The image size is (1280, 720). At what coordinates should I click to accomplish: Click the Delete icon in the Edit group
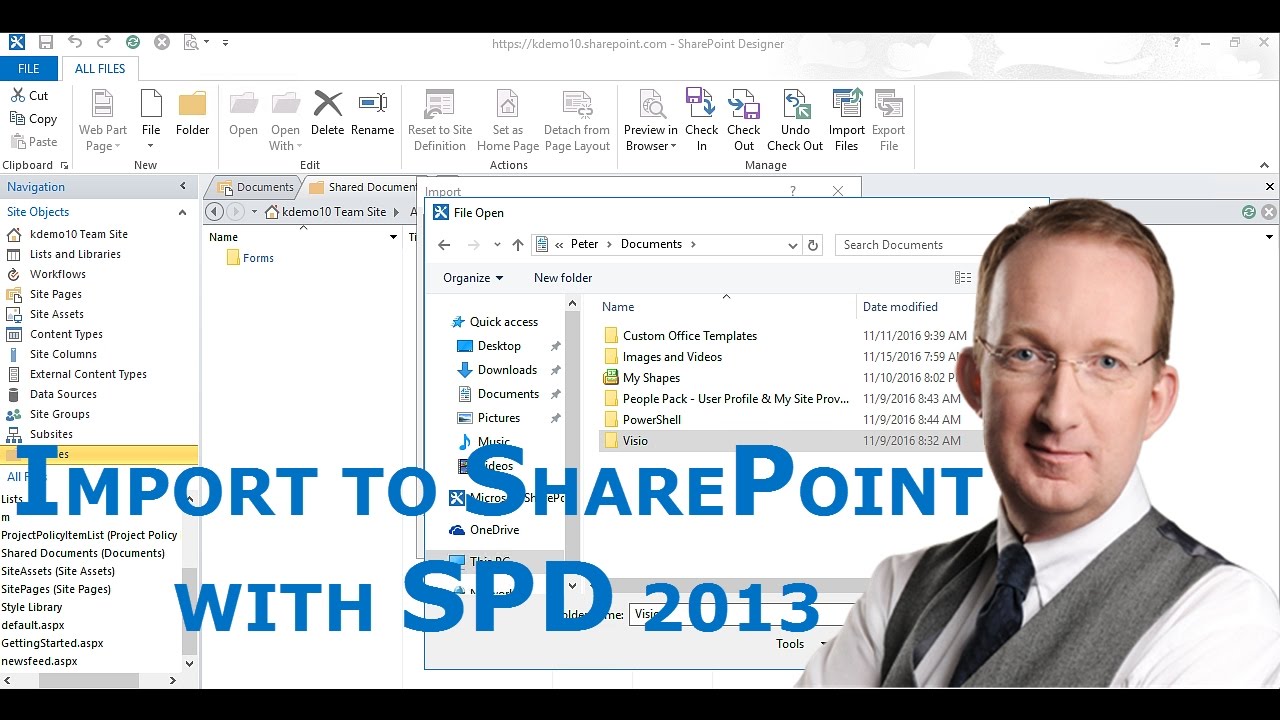[x=327, y=104]
